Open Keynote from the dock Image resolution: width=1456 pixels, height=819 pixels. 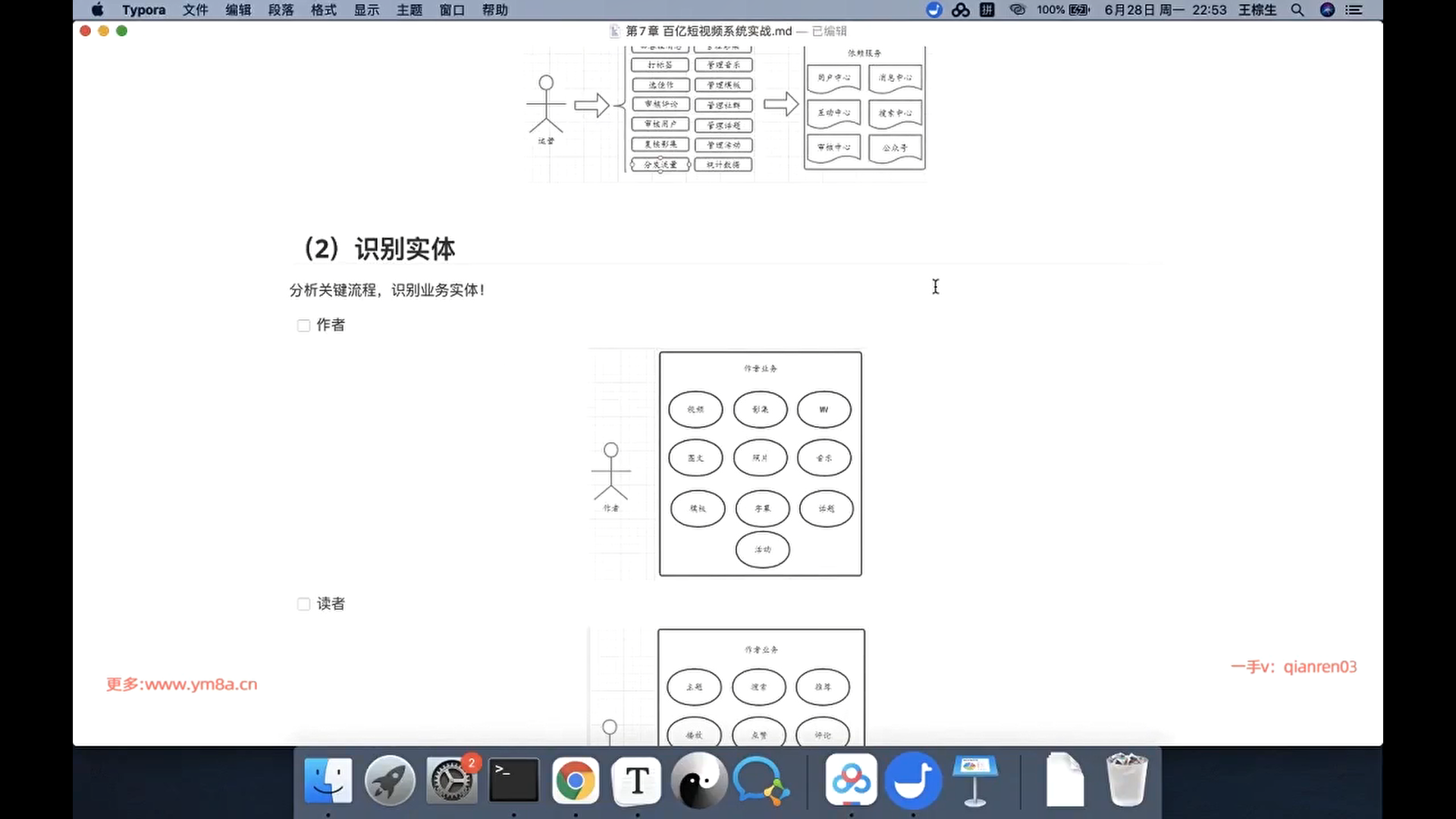click(975, 780)
